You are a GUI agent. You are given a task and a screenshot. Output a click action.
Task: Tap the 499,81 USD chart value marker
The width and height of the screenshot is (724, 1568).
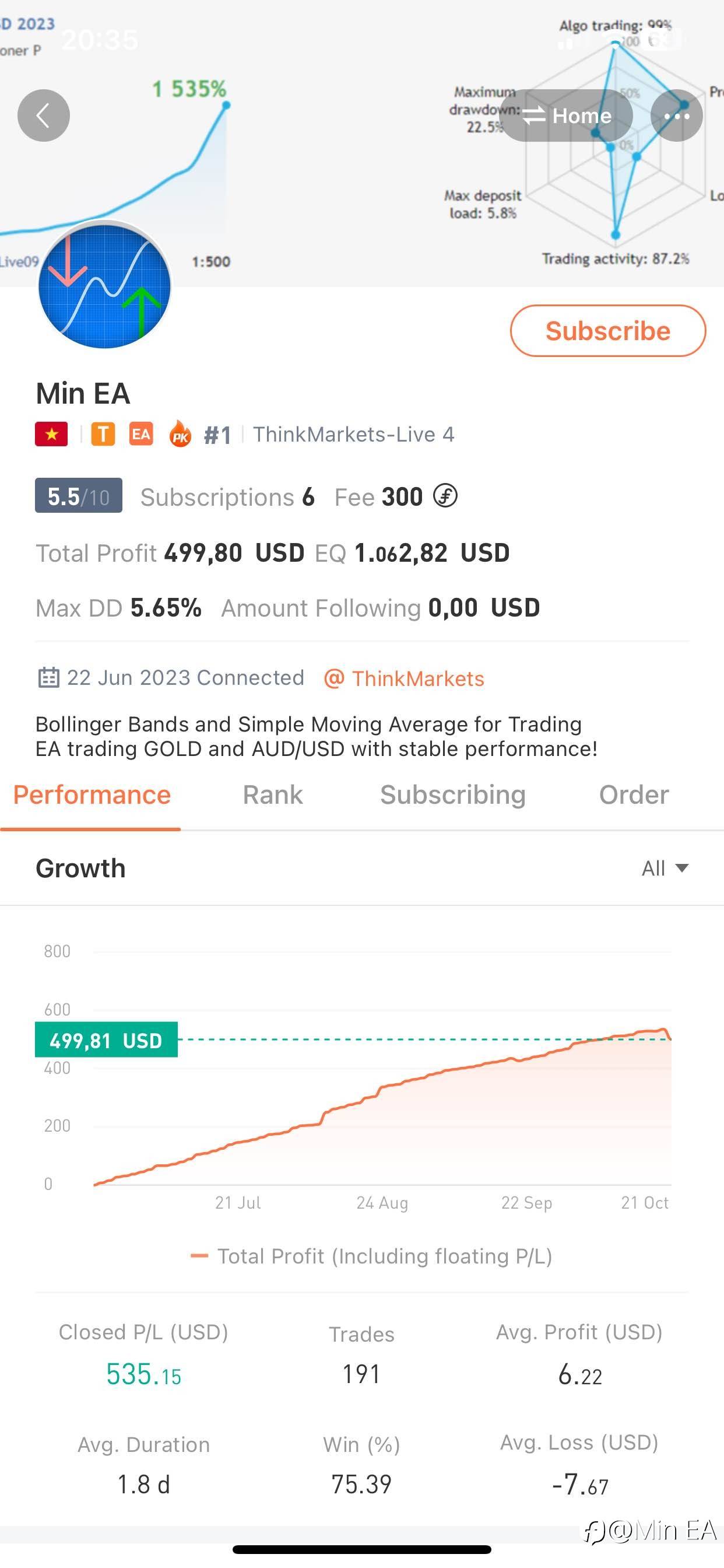pos(107,1039)
